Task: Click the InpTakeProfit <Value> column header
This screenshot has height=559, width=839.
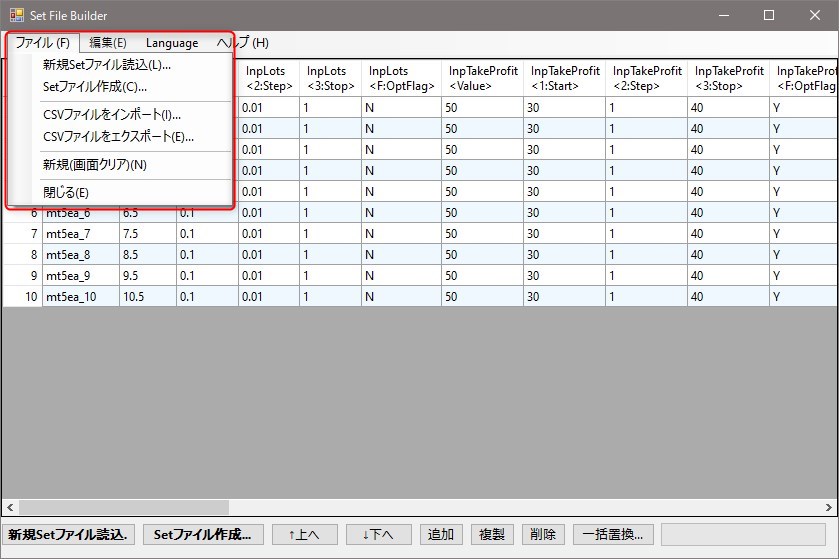Action: pyautogui.click(x=483, y=78)
